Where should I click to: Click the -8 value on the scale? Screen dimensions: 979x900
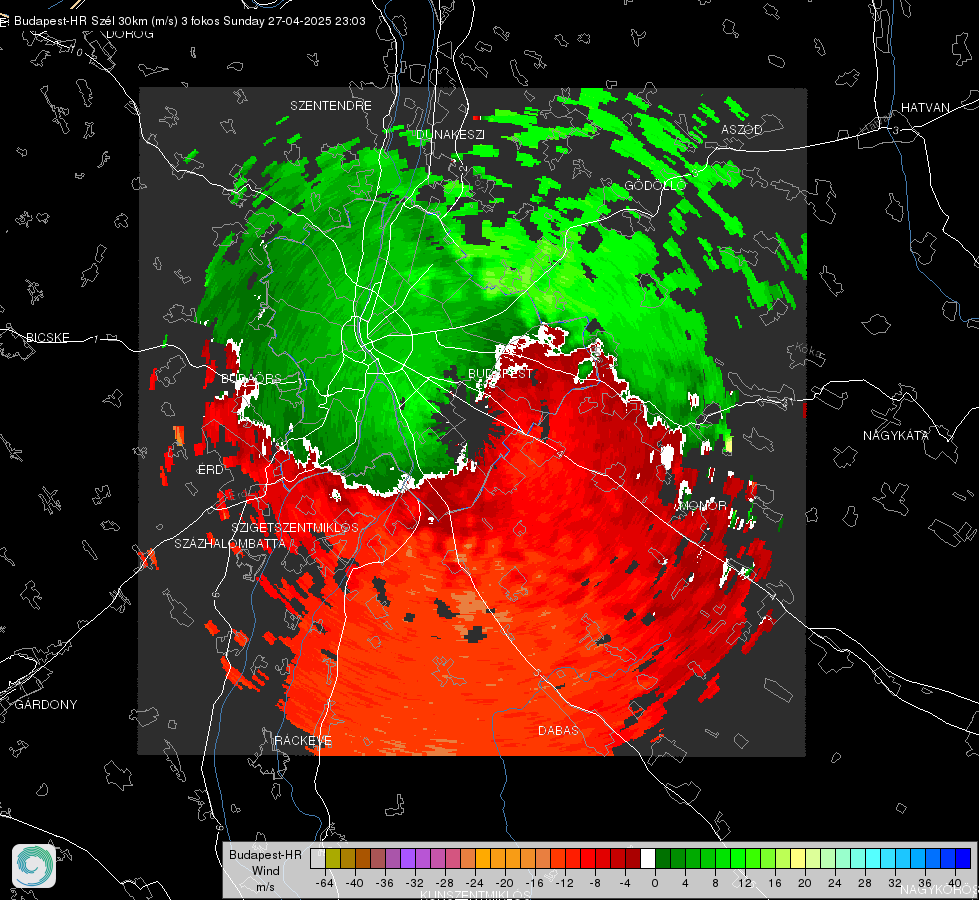(x=594, y=883)
